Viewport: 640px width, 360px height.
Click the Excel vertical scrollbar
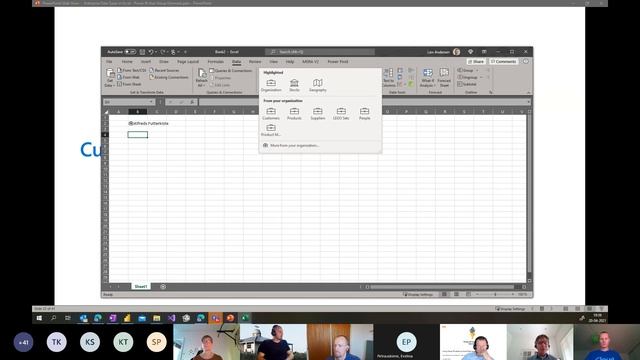pos(529,194)
